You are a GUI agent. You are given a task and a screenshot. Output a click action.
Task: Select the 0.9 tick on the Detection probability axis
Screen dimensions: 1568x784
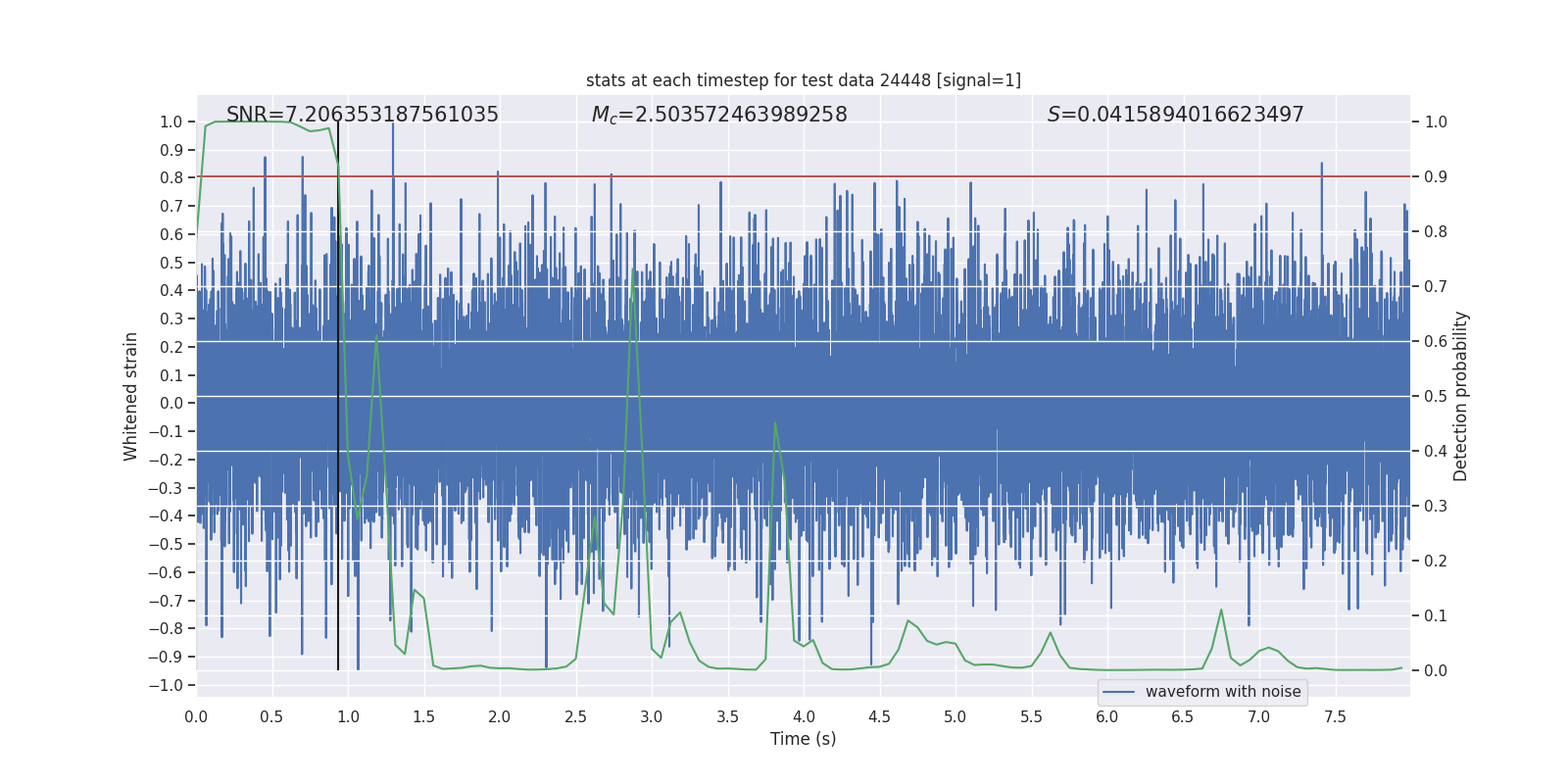click(1436, 177)
